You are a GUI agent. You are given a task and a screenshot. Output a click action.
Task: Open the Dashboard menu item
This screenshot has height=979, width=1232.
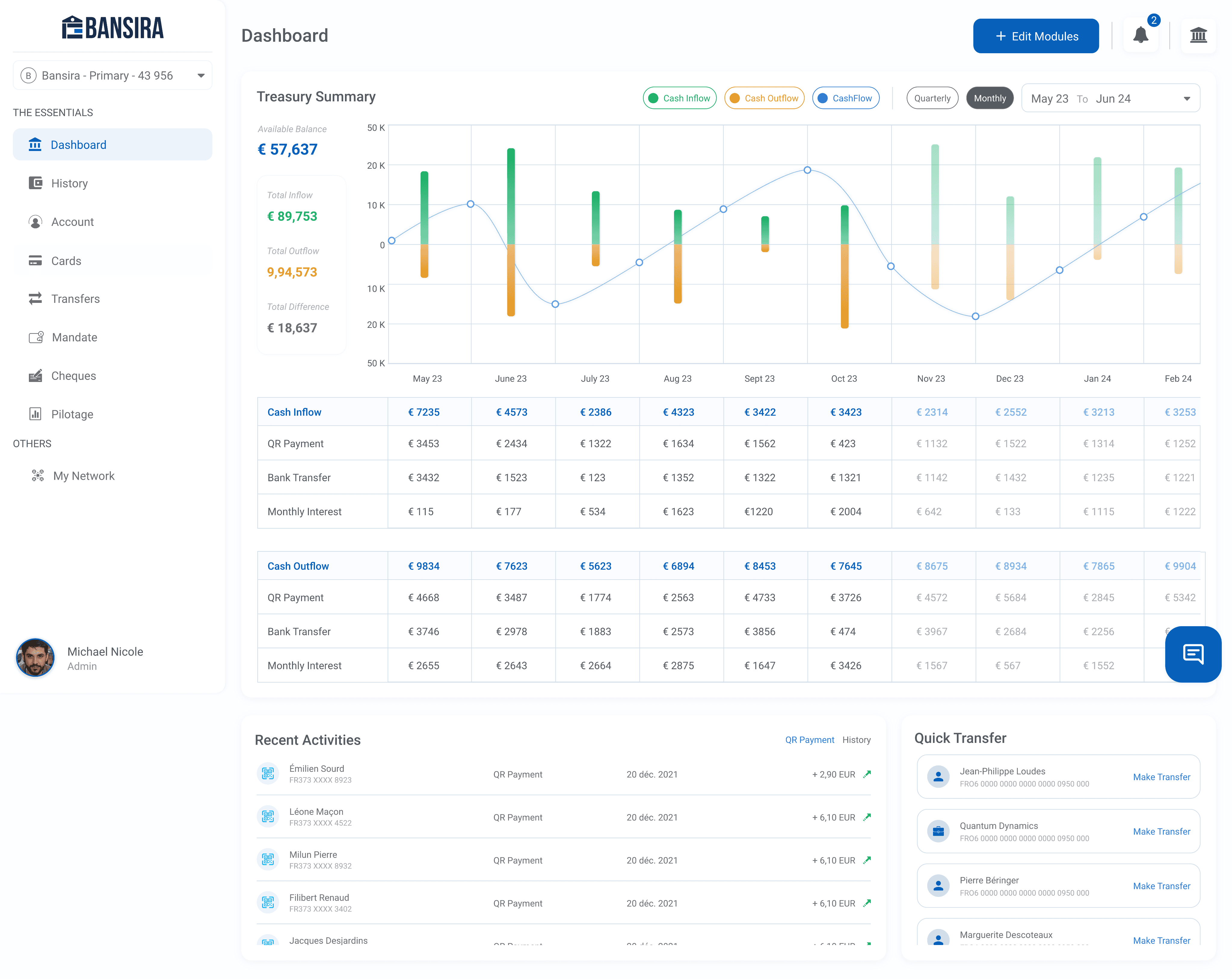tap(112, 144)
